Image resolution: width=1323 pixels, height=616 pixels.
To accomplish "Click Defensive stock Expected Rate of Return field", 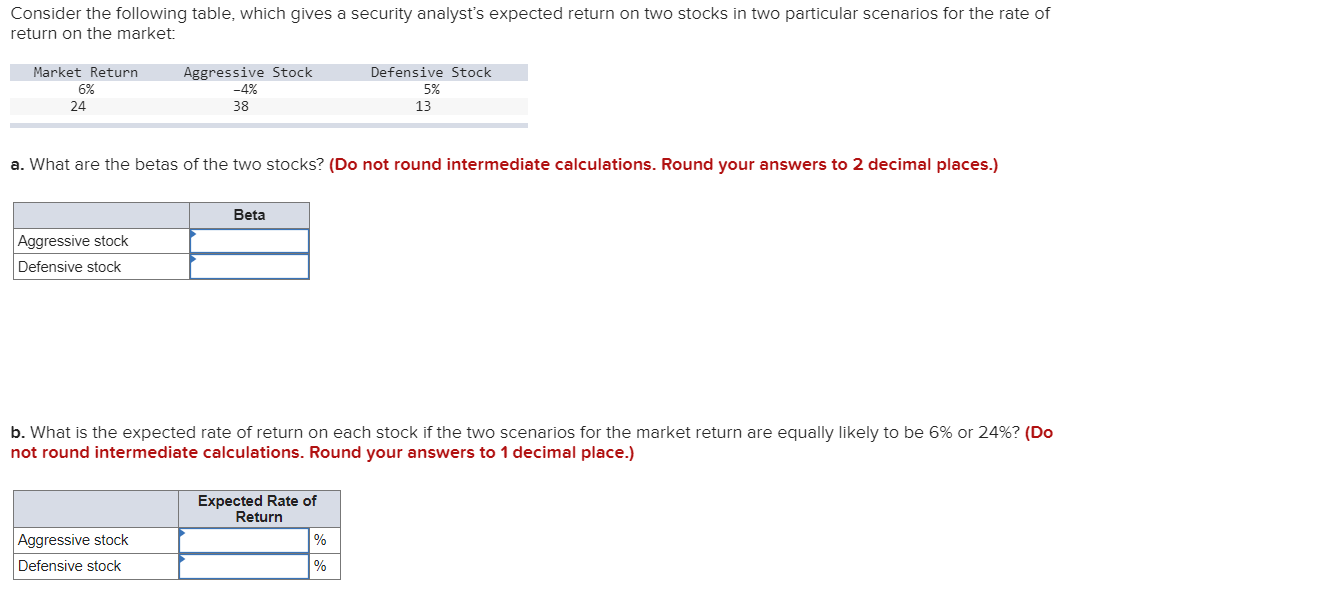I will click(243, 565).
